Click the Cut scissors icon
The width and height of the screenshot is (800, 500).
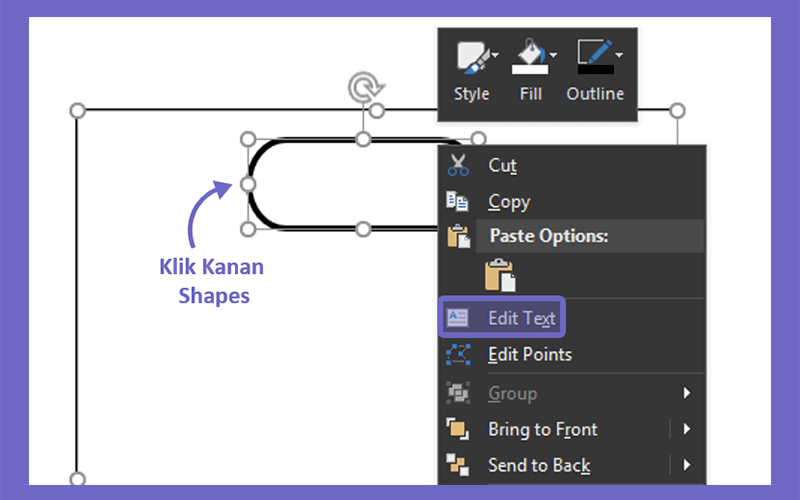(458, 165)
